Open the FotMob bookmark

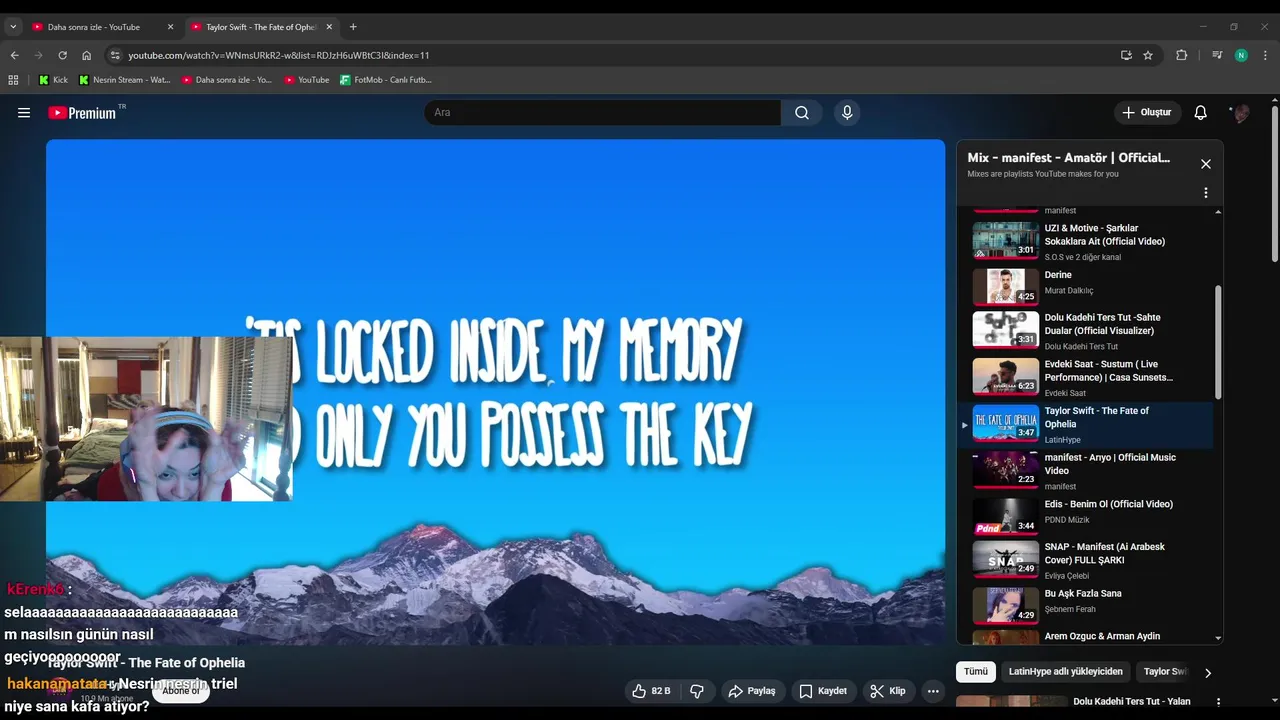[x=386, y=79]
